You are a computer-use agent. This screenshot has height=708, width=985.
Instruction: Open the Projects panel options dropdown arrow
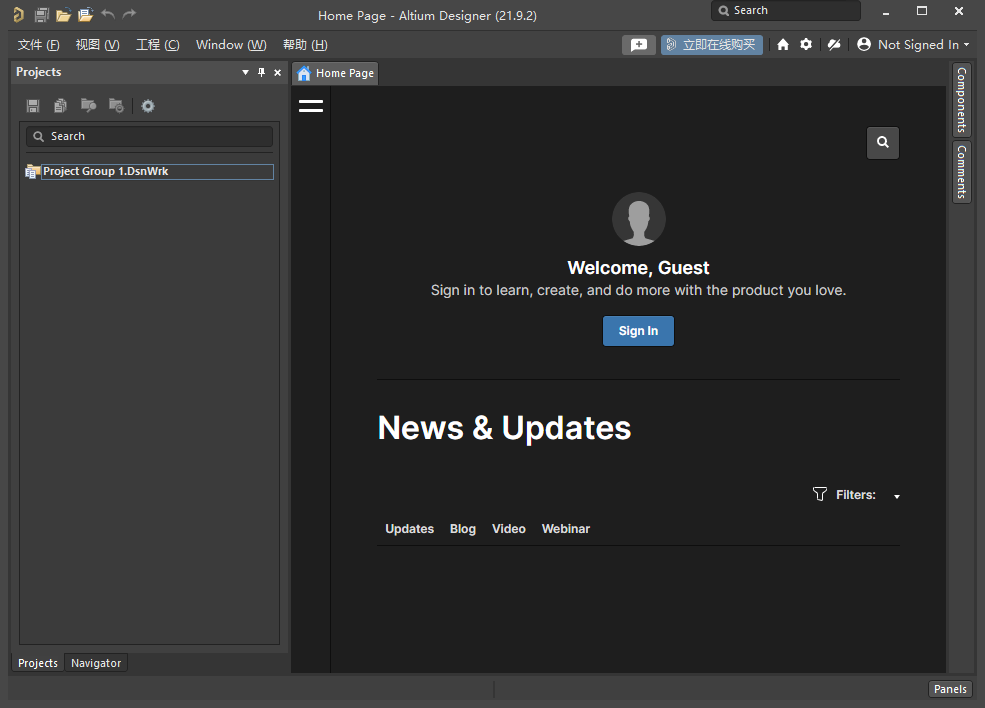246,72
